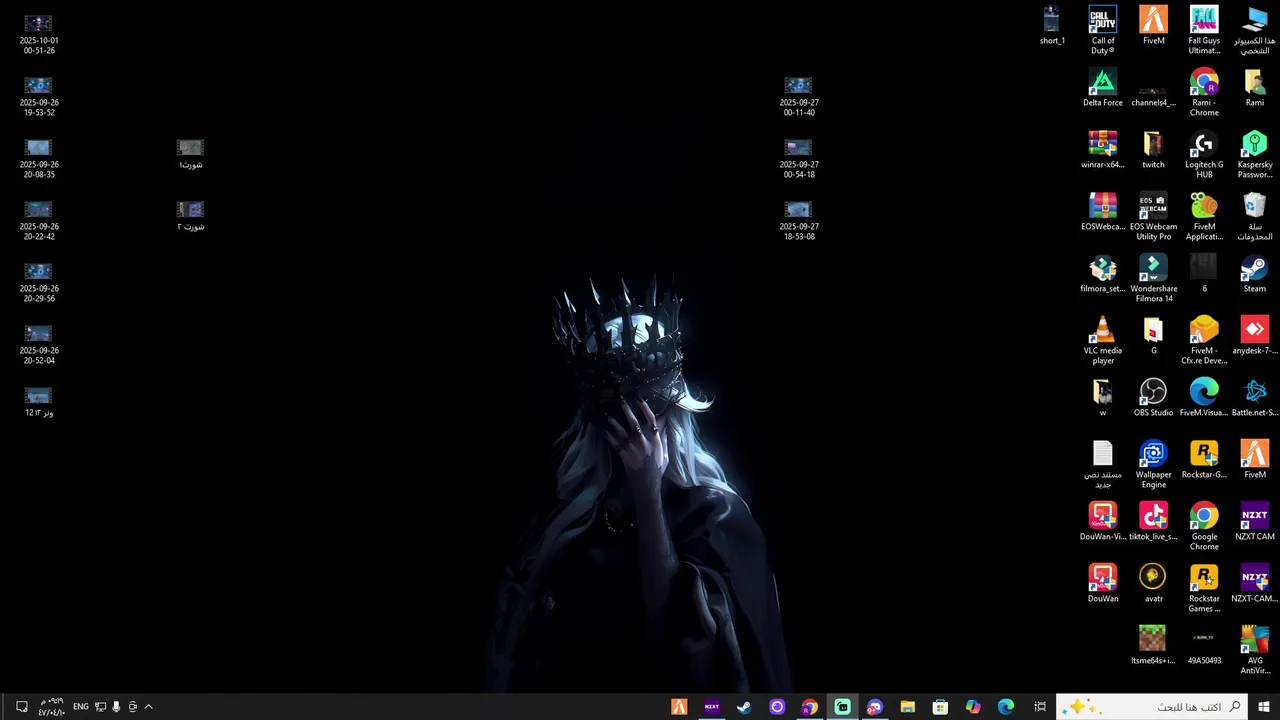Select video 2025-09-26 20-52-04
1280x720 pixels.
39,344
